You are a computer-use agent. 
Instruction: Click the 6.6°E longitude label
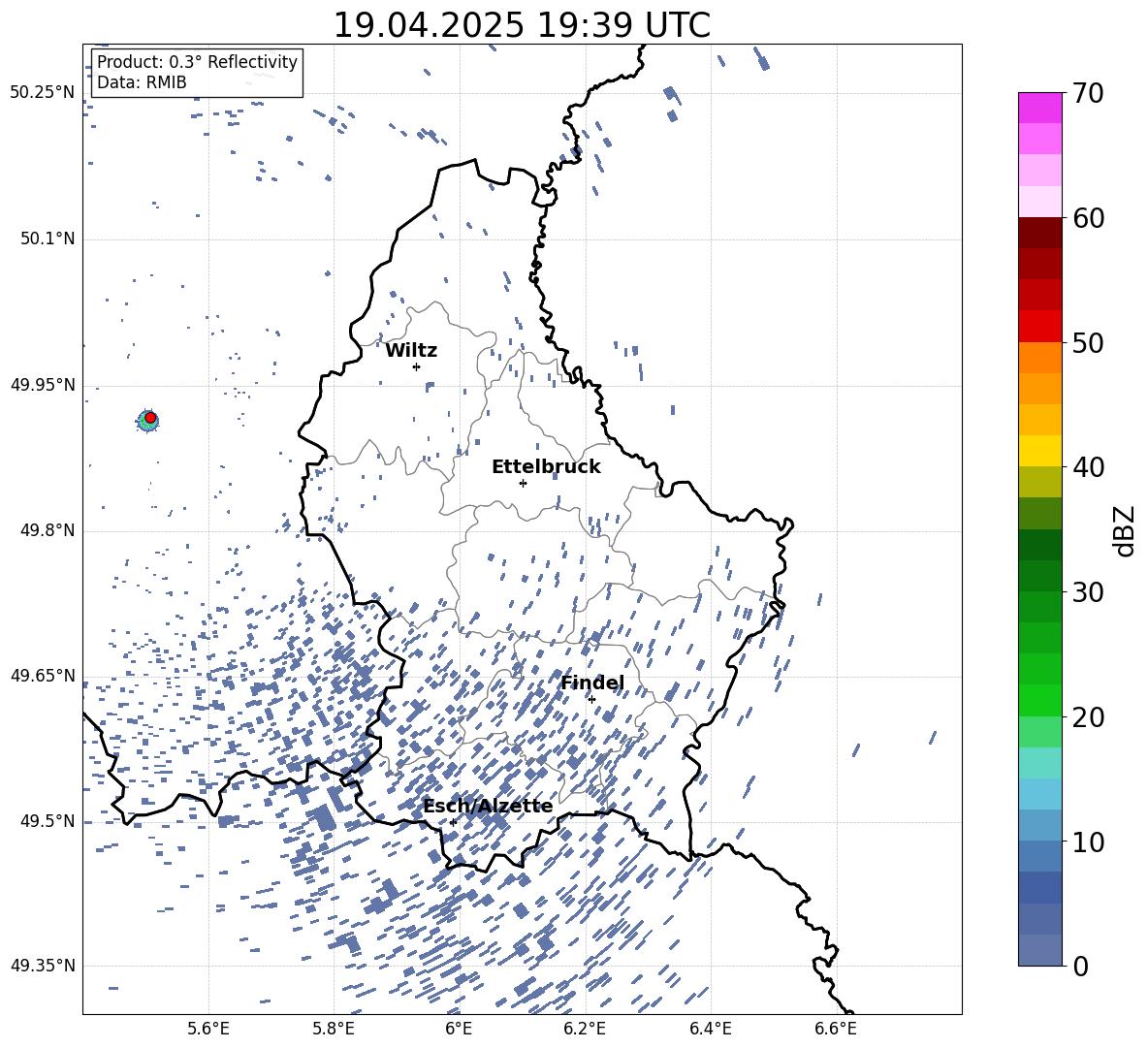click(x=836, y=1029)
